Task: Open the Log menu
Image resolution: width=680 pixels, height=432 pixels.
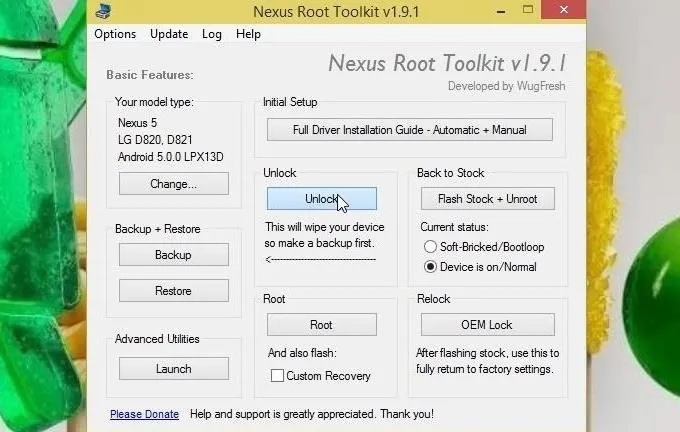Action: (212, 34)
